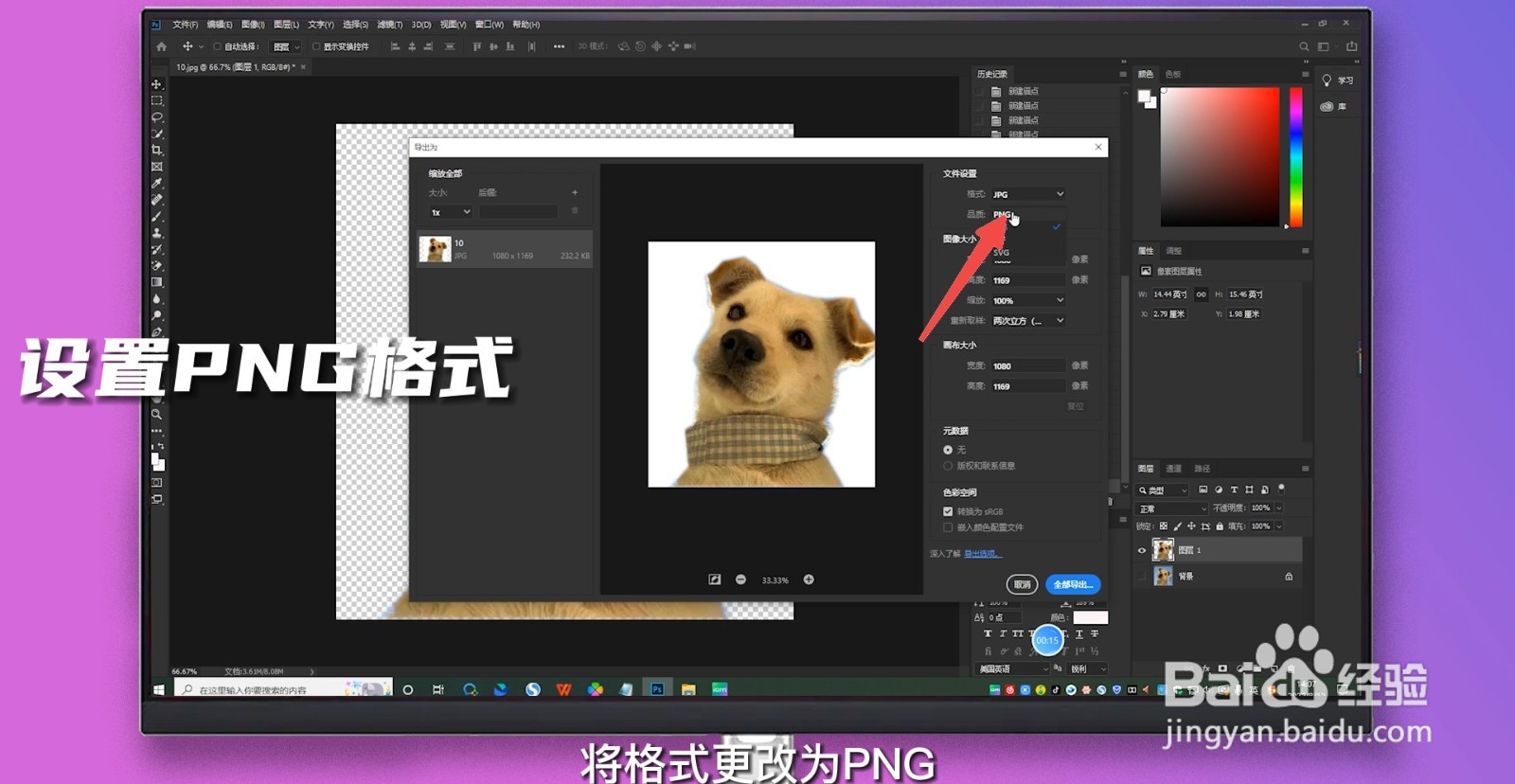
Task: Open the 格式 JPG format dropdown
Action: 1028,194
